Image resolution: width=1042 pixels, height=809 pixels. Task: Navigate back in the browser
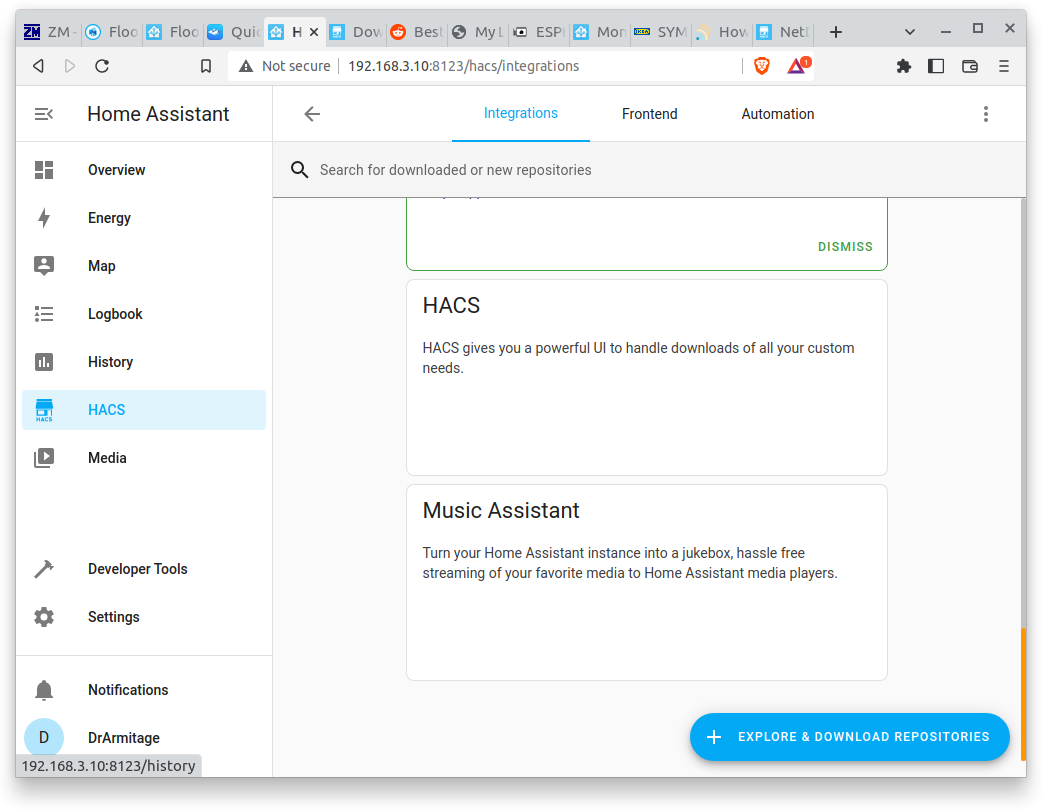(39, 66)
